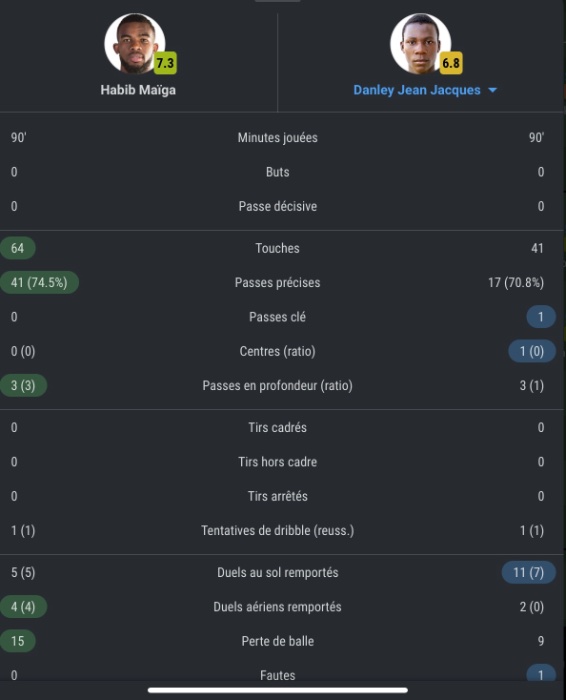
Task: Select the 41 (74.5%) passes précises badge
Action: coord(39,283)
